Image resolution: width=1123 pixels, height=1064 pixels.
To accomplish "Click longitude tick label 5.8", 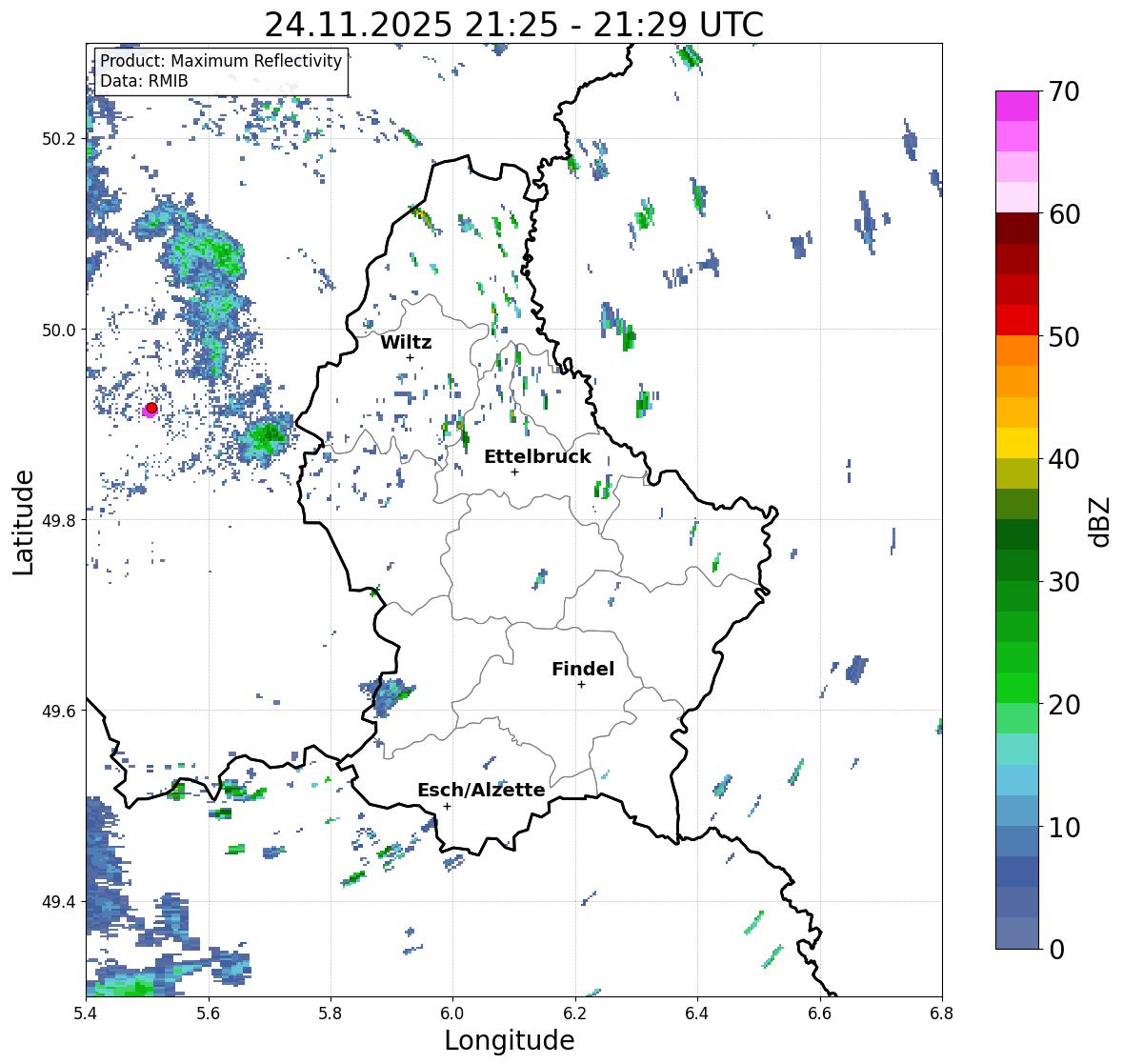I will tap(331, 1014).
